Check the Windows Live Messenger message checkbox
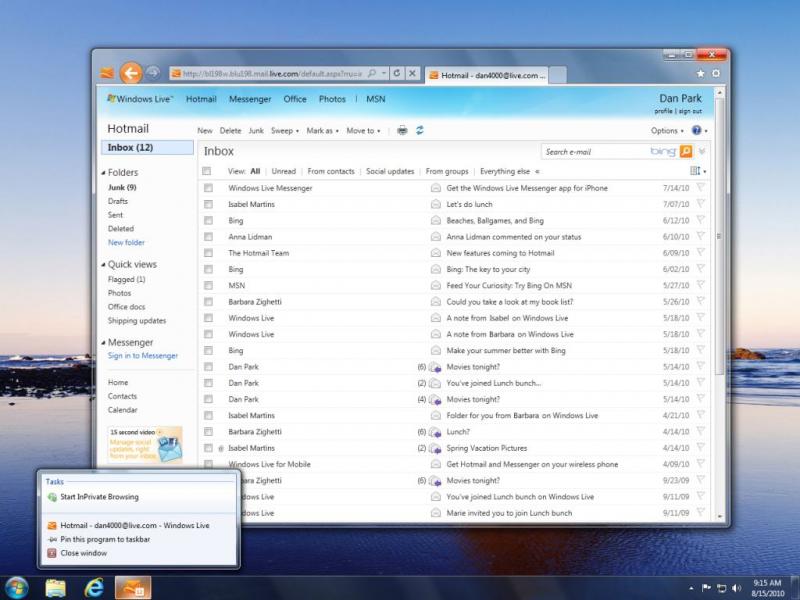 (208, 188)
